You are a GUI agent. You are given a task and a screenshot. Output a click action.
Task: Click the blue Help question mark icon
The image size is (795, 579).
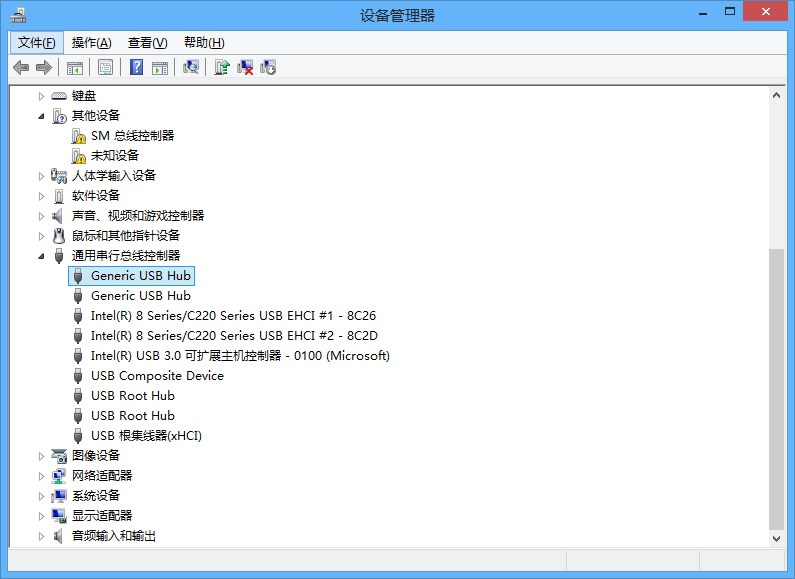click(136, 67)
